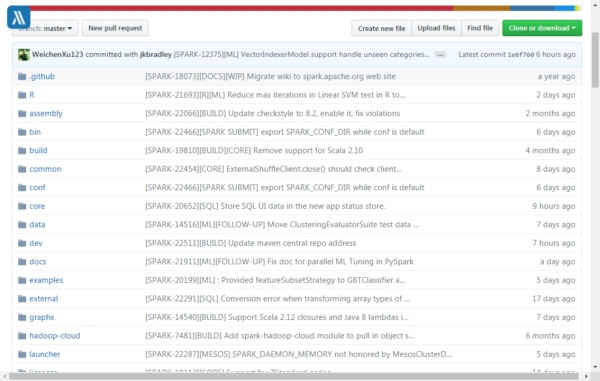Open the dev folder link

[x=36, y=243]
